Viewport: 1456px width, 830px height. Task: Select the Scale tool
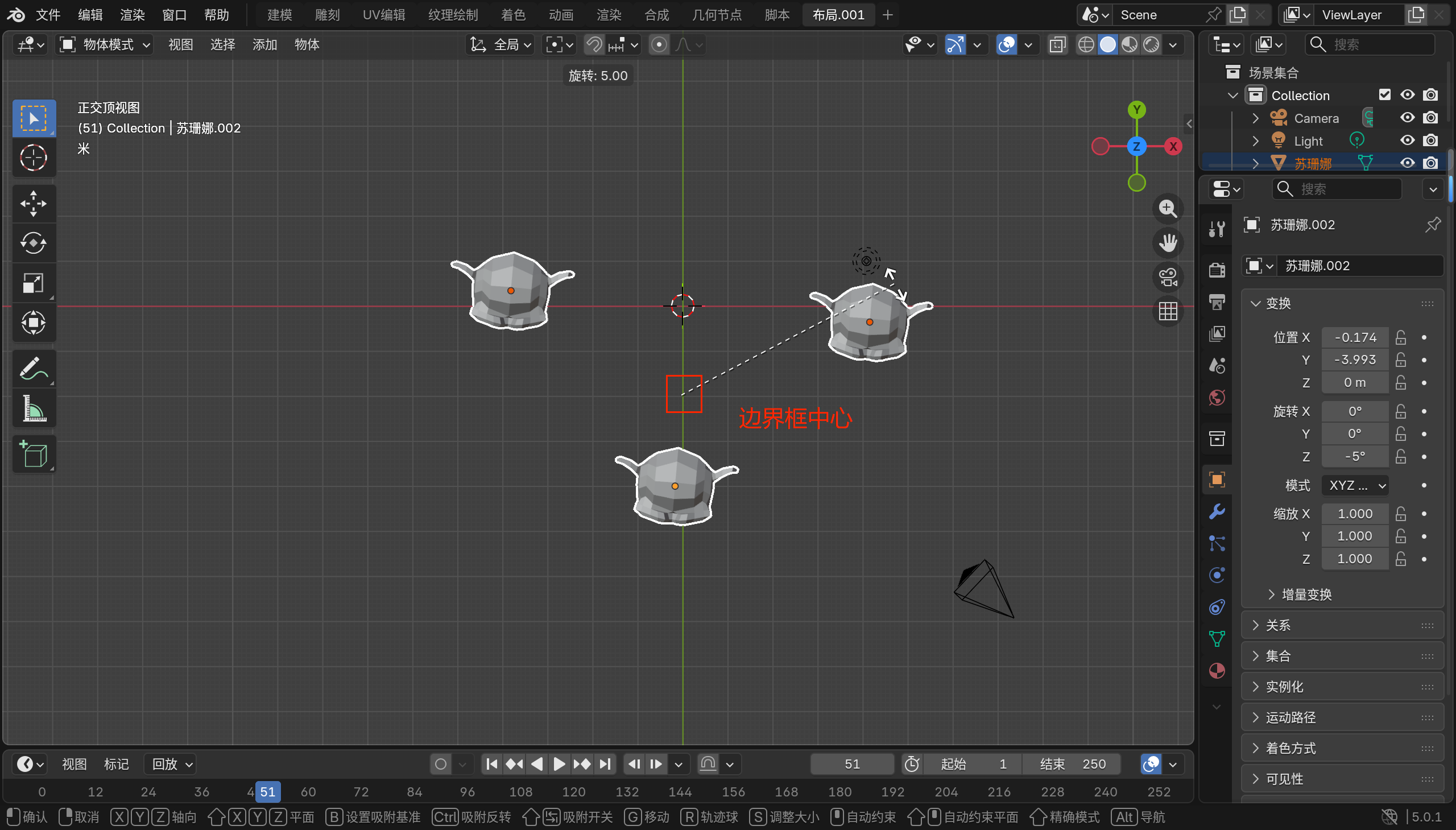[33, 283]
